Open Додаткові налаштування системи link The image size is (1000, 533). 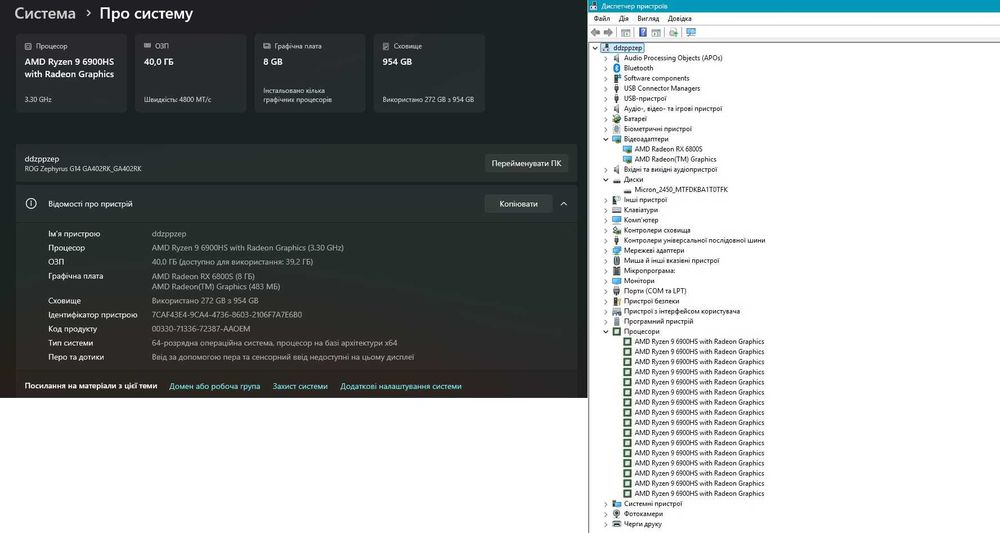(401, 386)
